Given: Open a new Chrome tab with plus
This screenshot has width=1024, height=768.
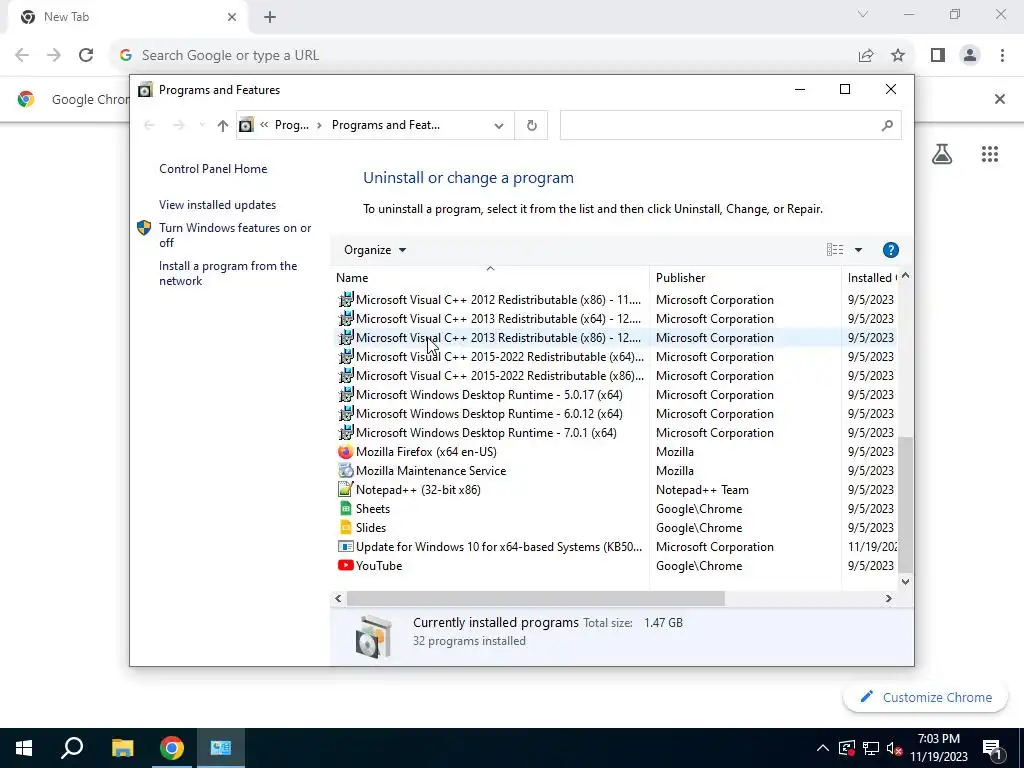Looking at the screenshot, I should [270, 17].
